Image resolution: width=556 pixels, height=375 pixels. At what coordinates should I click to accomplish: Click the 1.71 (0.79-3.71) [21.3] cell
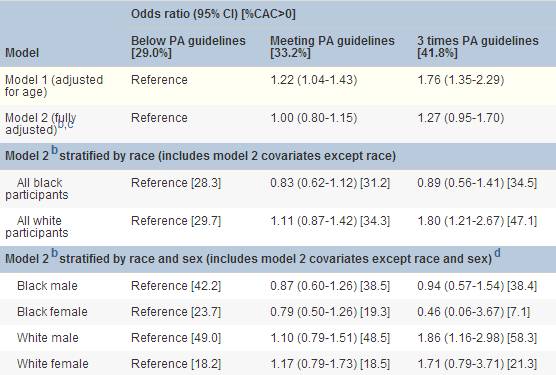(x=477, y=364)
